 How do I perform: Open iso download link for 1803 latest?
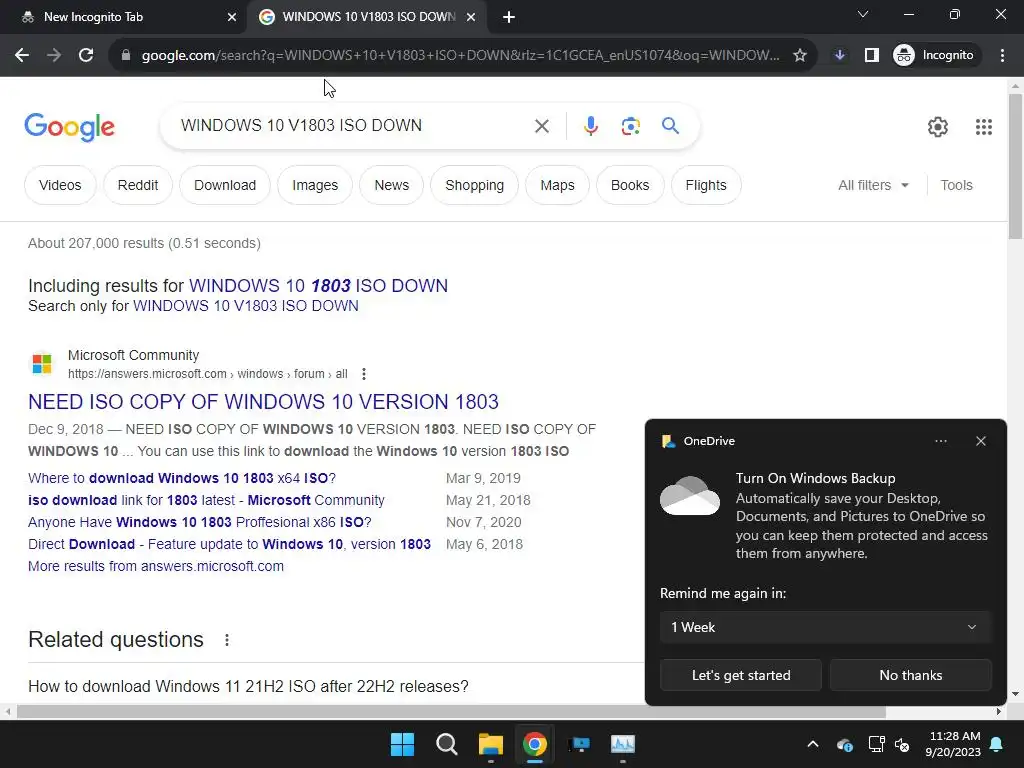coord(206,500)
